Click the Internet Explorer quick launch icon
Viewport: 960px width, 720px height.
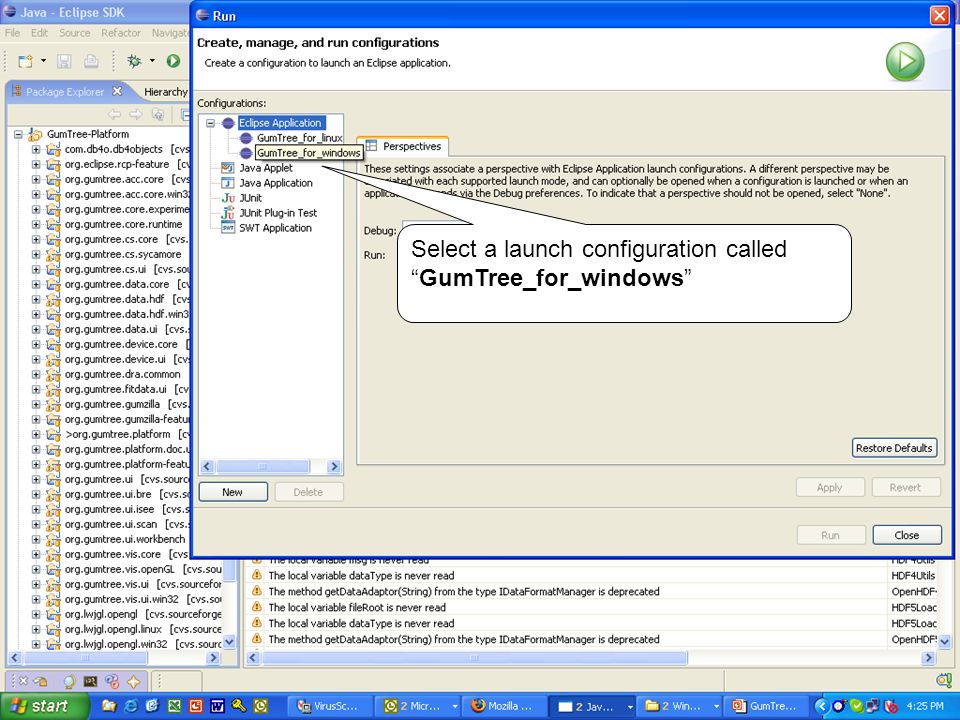(x=131, y=706)
